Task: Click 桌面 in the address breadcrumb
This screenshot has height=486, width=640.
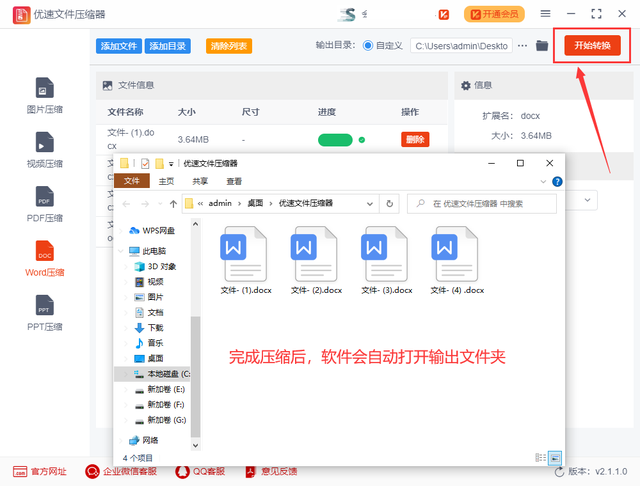Action: (x=255, y=203)
